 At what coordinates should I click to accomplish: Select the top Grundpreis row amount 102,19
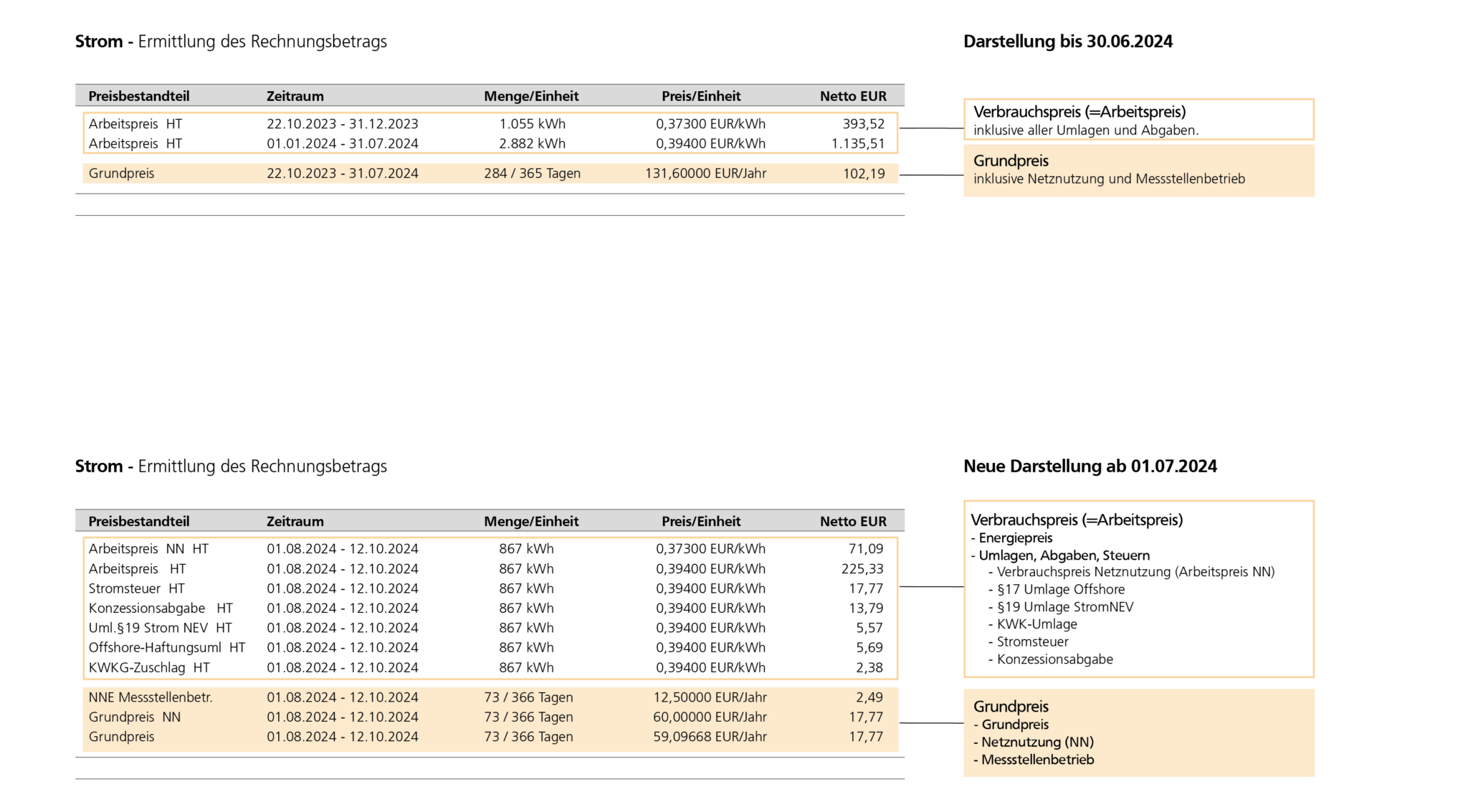pyautogui.click(x=864, y=173)
